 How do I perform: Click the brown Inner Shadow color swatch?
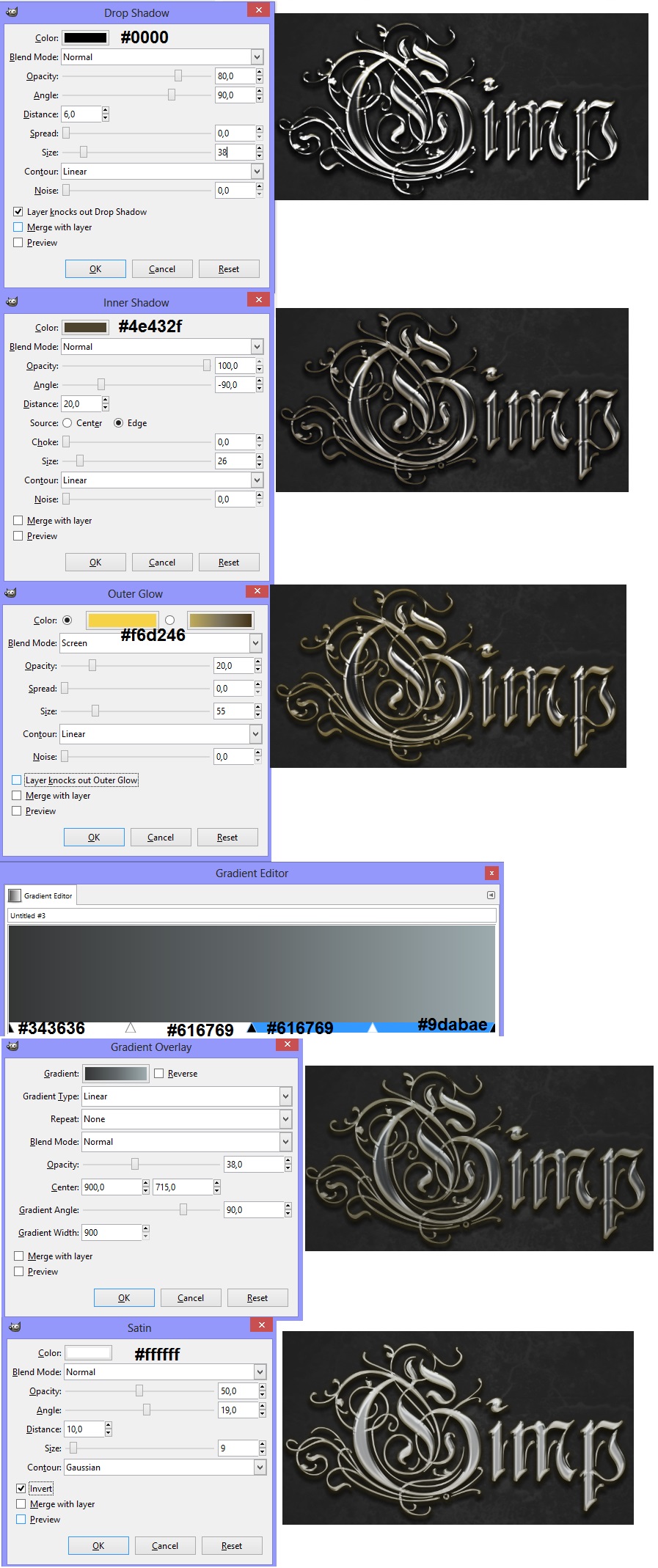click(86, 327)
